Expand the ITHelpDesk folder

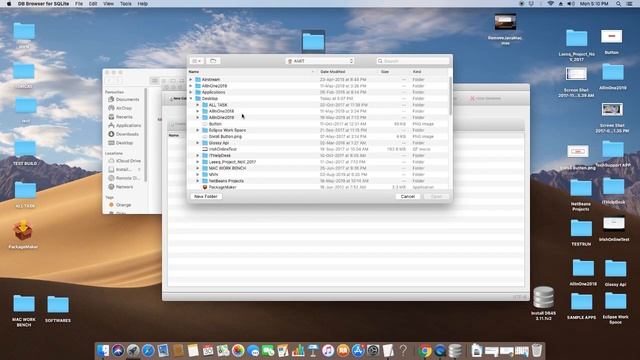[x=198, y=156]
